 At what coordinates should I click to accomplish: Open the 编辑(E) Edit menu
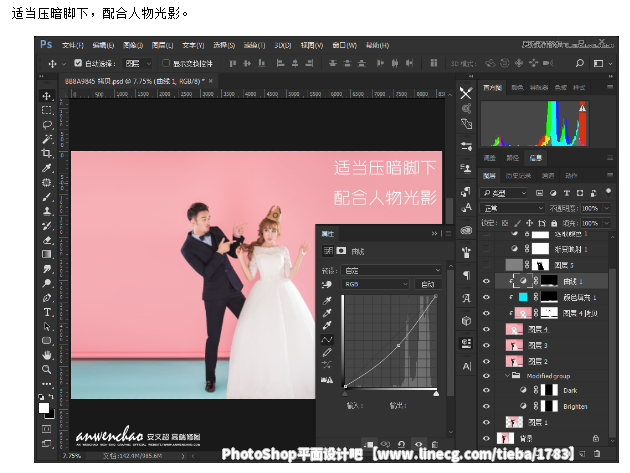pos(103,45)
